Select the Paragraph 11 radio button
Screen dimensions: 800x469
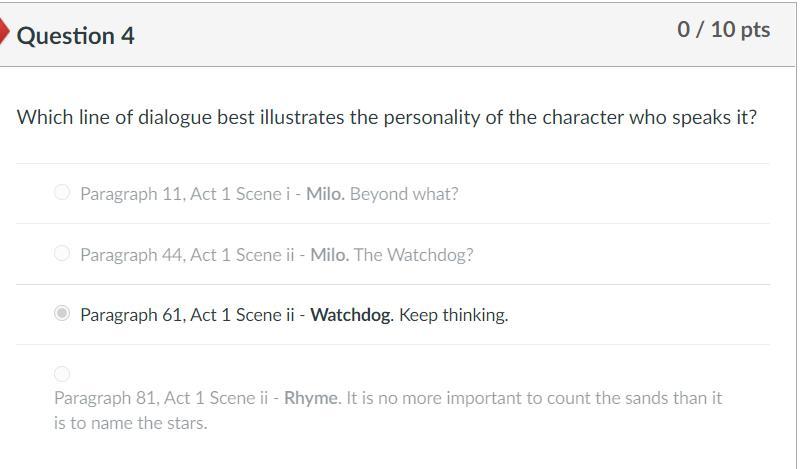tap(62, 192)
